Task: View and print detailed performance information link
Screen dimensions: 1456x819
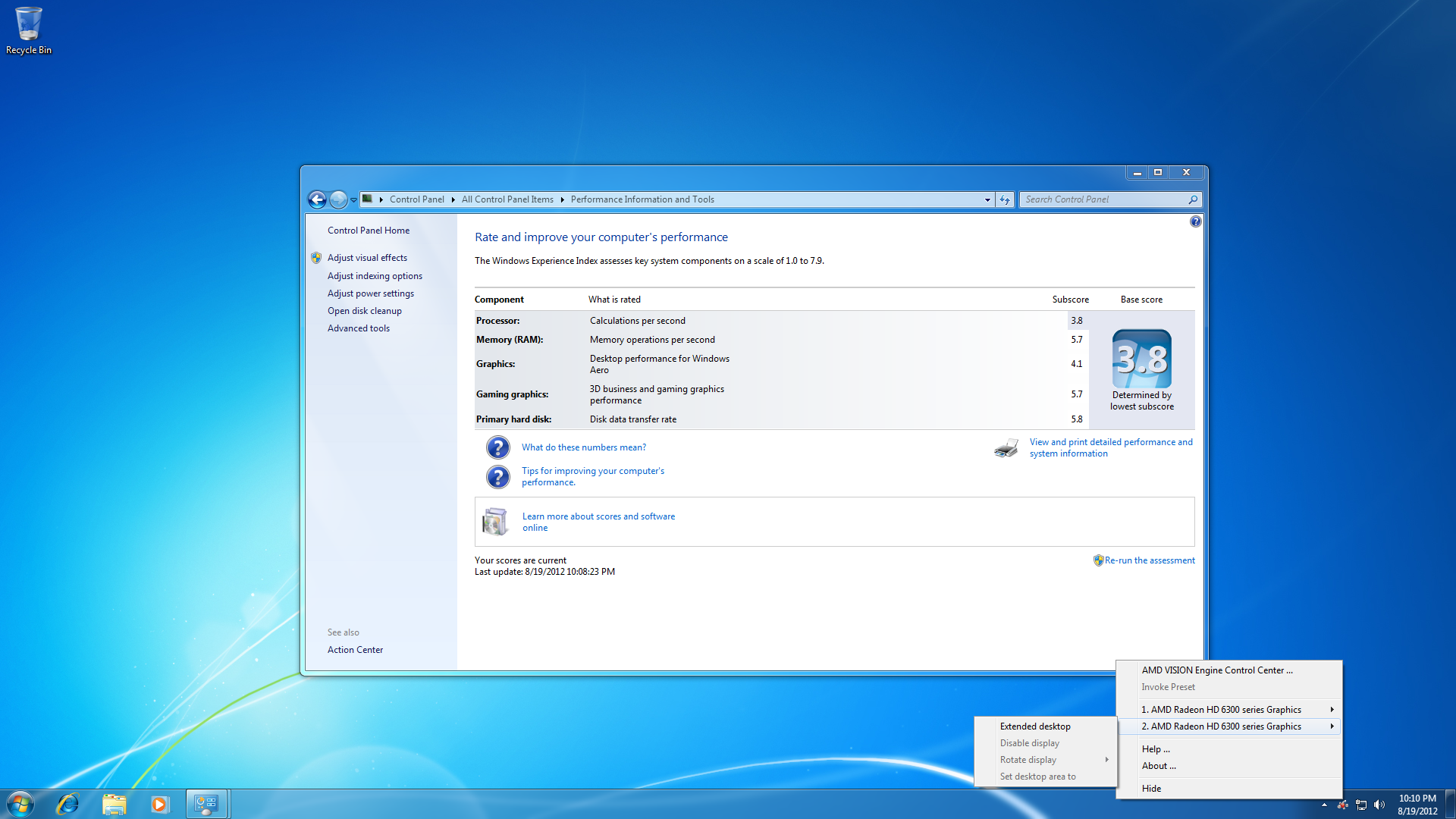Action: (x=1111, y=447)
